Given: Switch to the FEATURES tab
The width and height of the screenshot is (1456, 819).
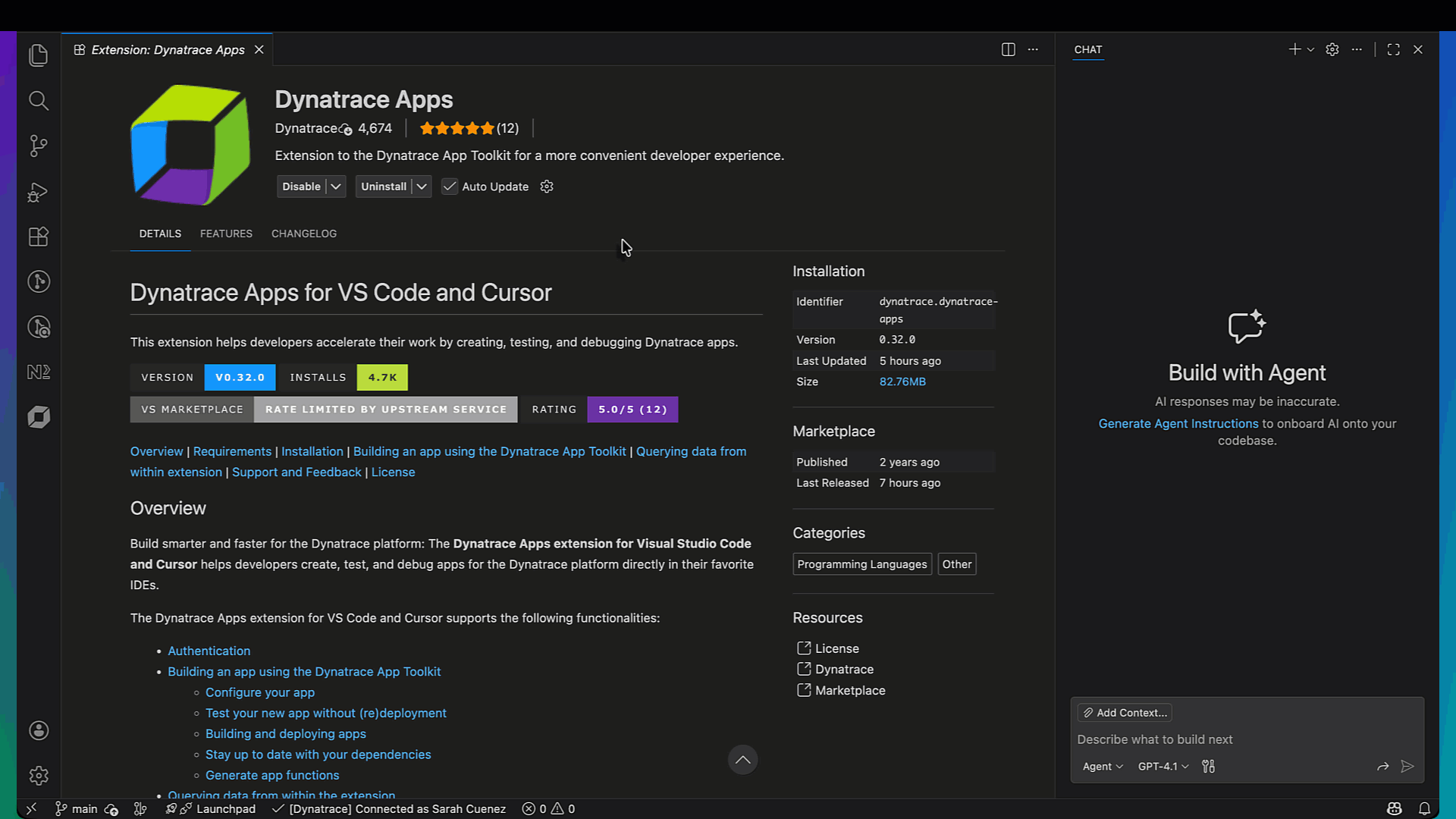Looking at the screenshot, I should [x=226, y=234].
